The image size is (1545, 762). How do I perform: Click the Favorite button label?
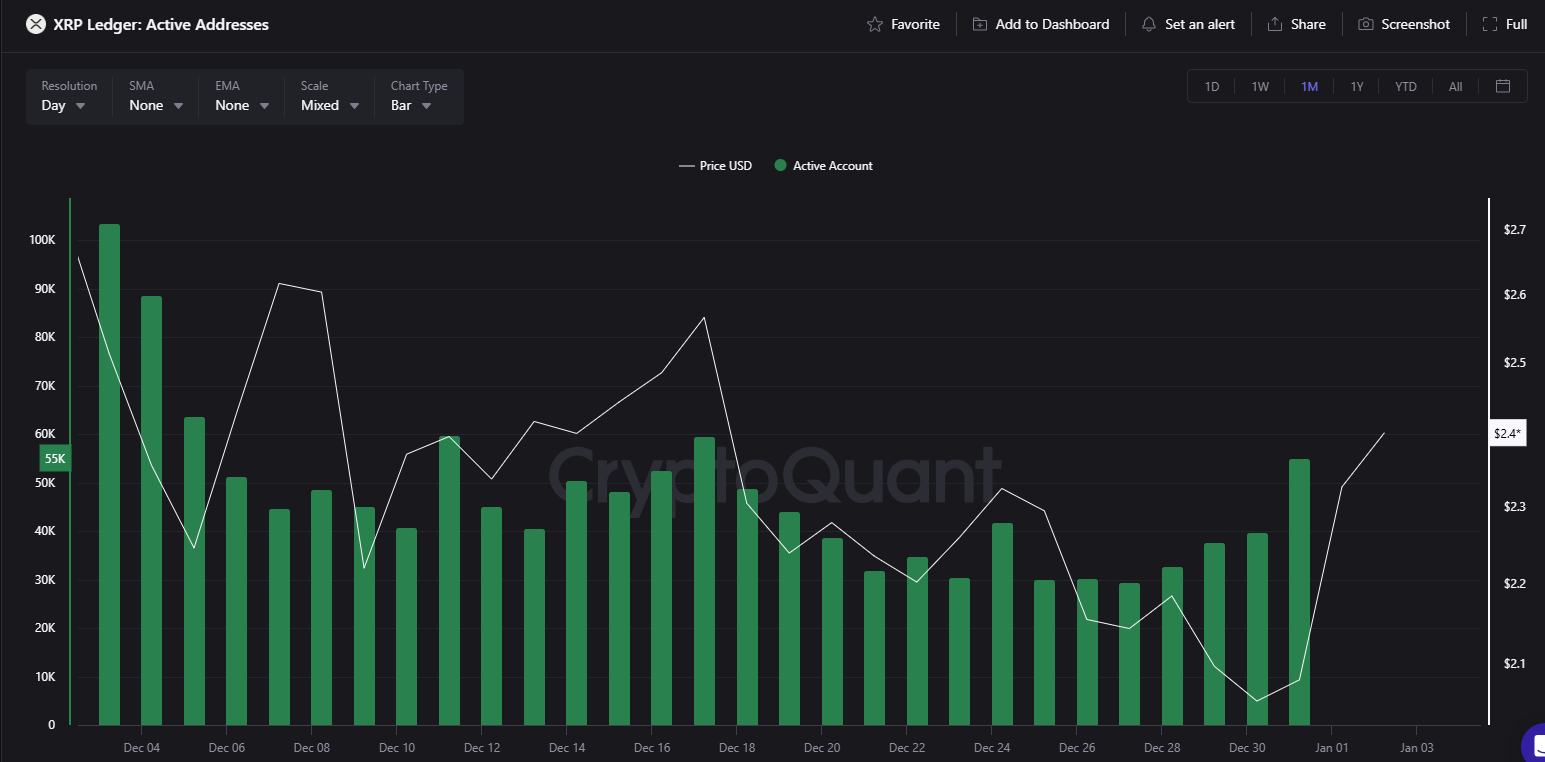pyautogui.click(x=915, y=24)
